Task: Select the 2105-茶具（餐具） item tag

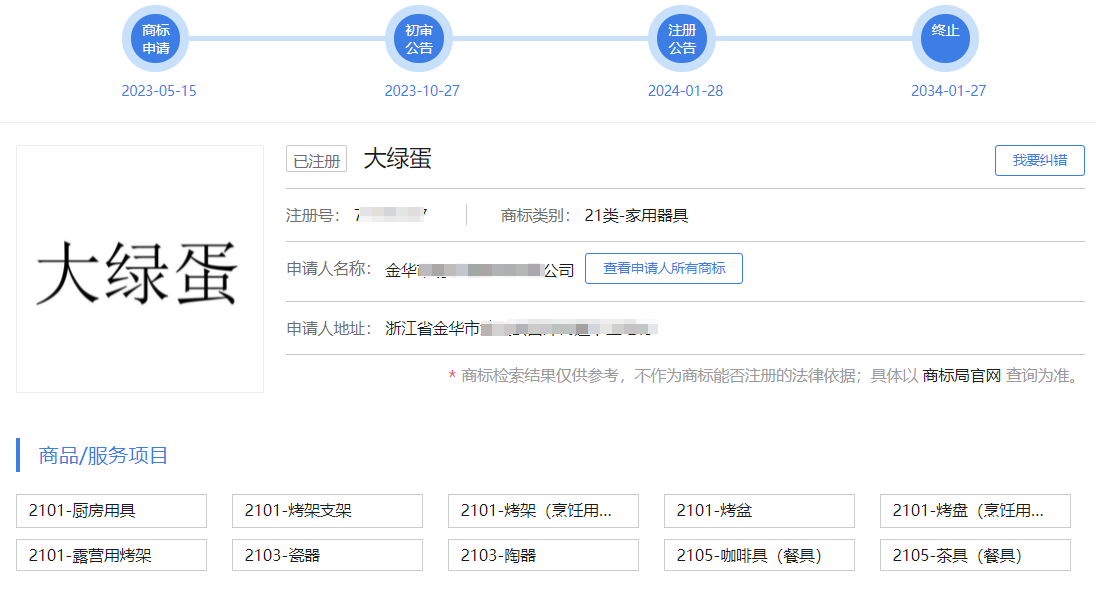Action: pyautogui.click(x=975, y=555)
